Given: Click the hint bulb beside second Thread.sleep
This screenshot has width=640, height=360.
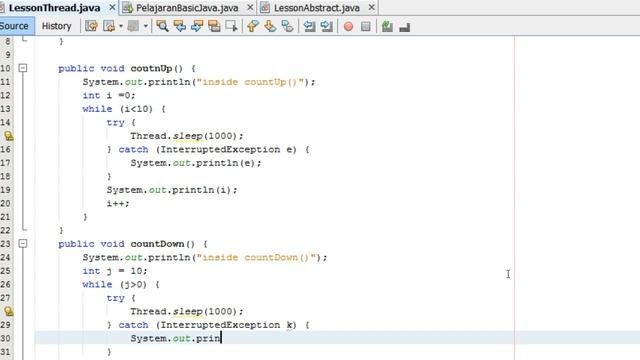Looking at the screenshot, I should 9,311.
